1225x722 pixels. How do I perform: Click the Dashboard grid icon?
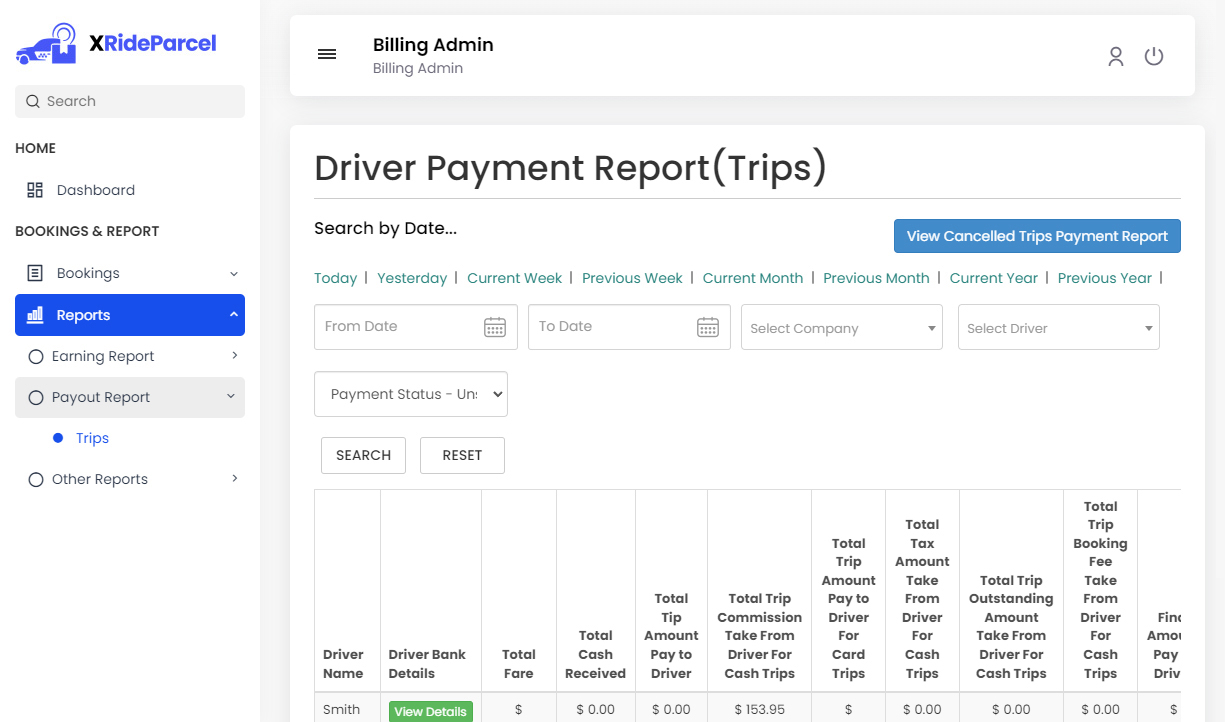tap(35, 190)
